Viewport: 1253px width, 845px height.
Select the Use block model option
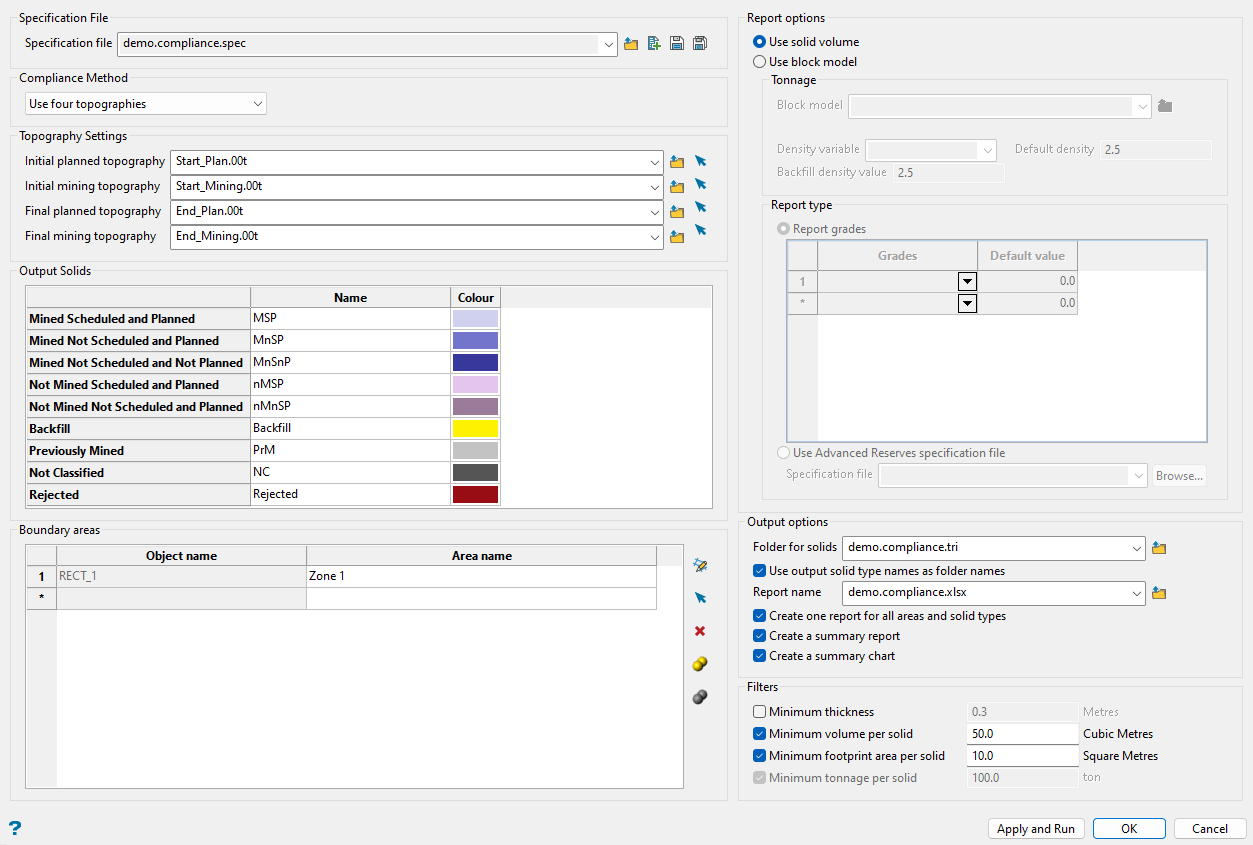tap(760, 62)
